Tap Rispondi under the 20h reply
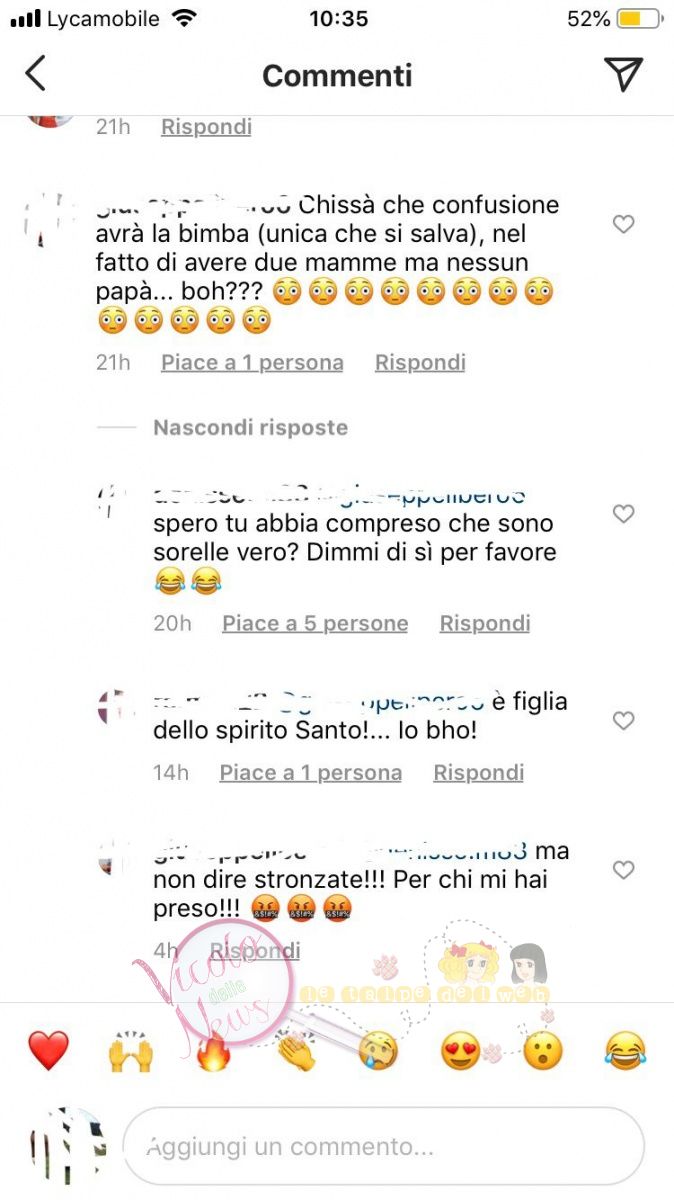This screenshot has width=674, height=1200. pos(485,623)
